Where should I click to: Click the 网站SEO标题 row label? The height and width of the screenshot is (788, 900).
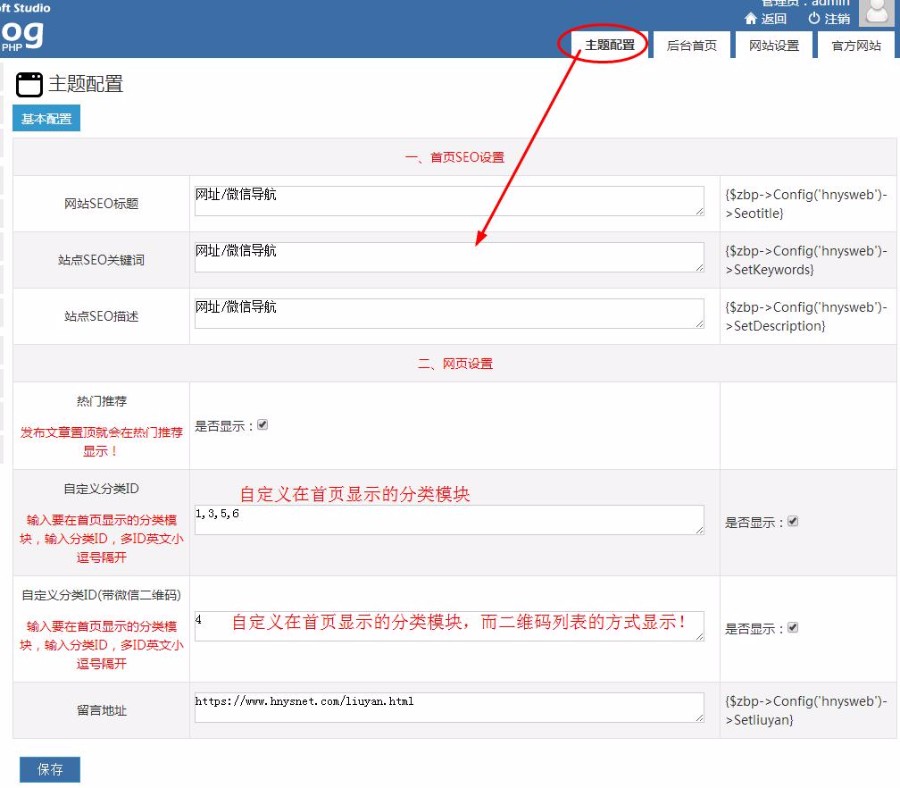pyautogui.click(x=102, y=204)
